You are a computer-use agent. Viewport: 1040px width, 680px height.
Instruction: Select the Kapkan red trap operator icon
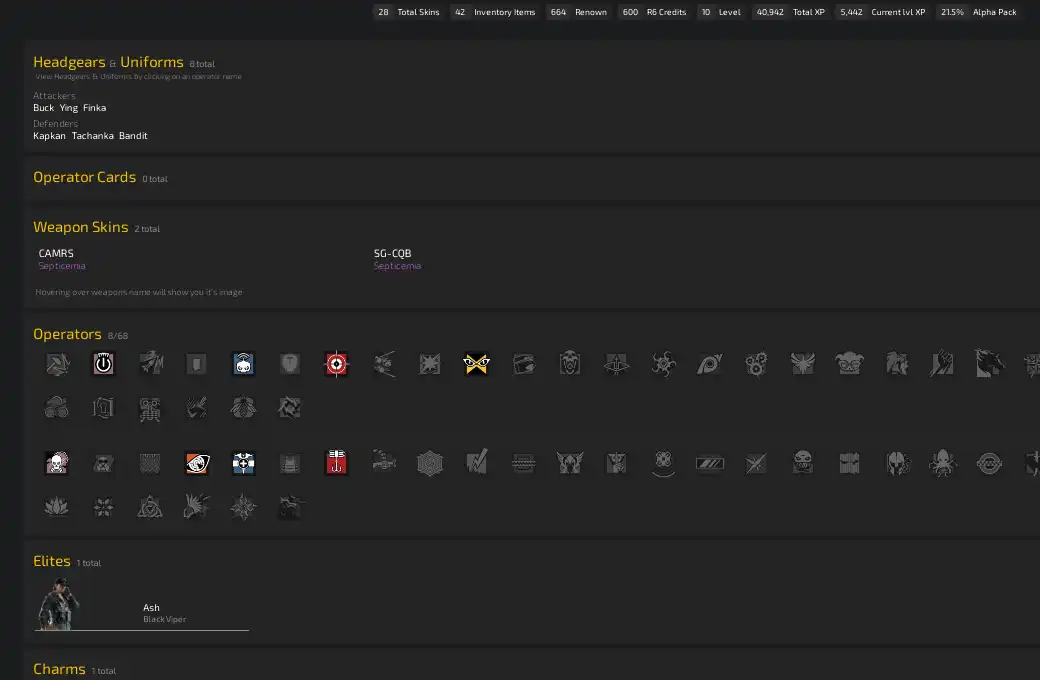tap(336, 463)
